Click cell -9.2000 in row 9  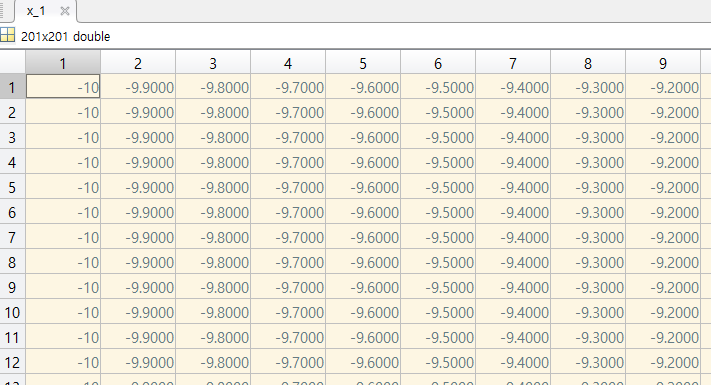coord(663,287)
